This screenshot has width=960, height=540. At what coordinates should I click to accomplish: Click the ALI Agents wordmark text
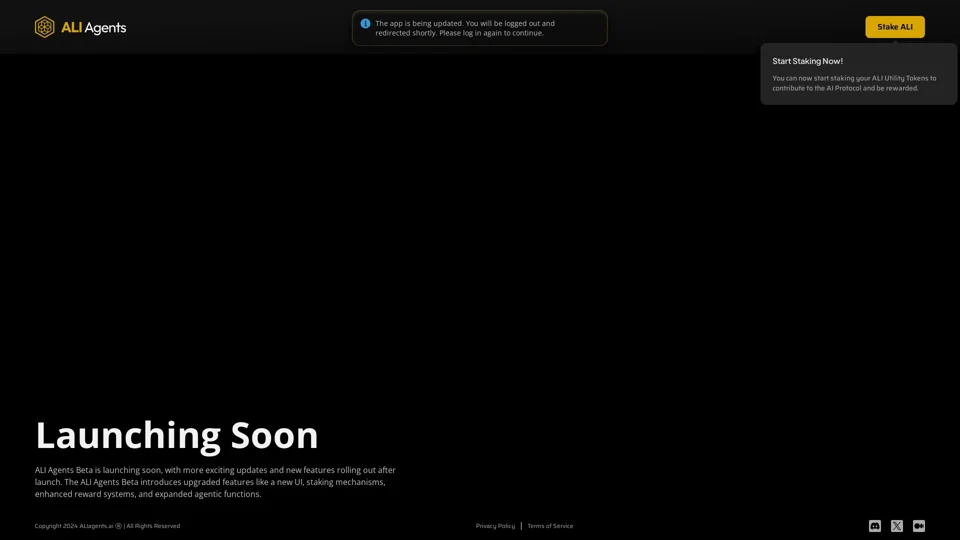point(93,27)
